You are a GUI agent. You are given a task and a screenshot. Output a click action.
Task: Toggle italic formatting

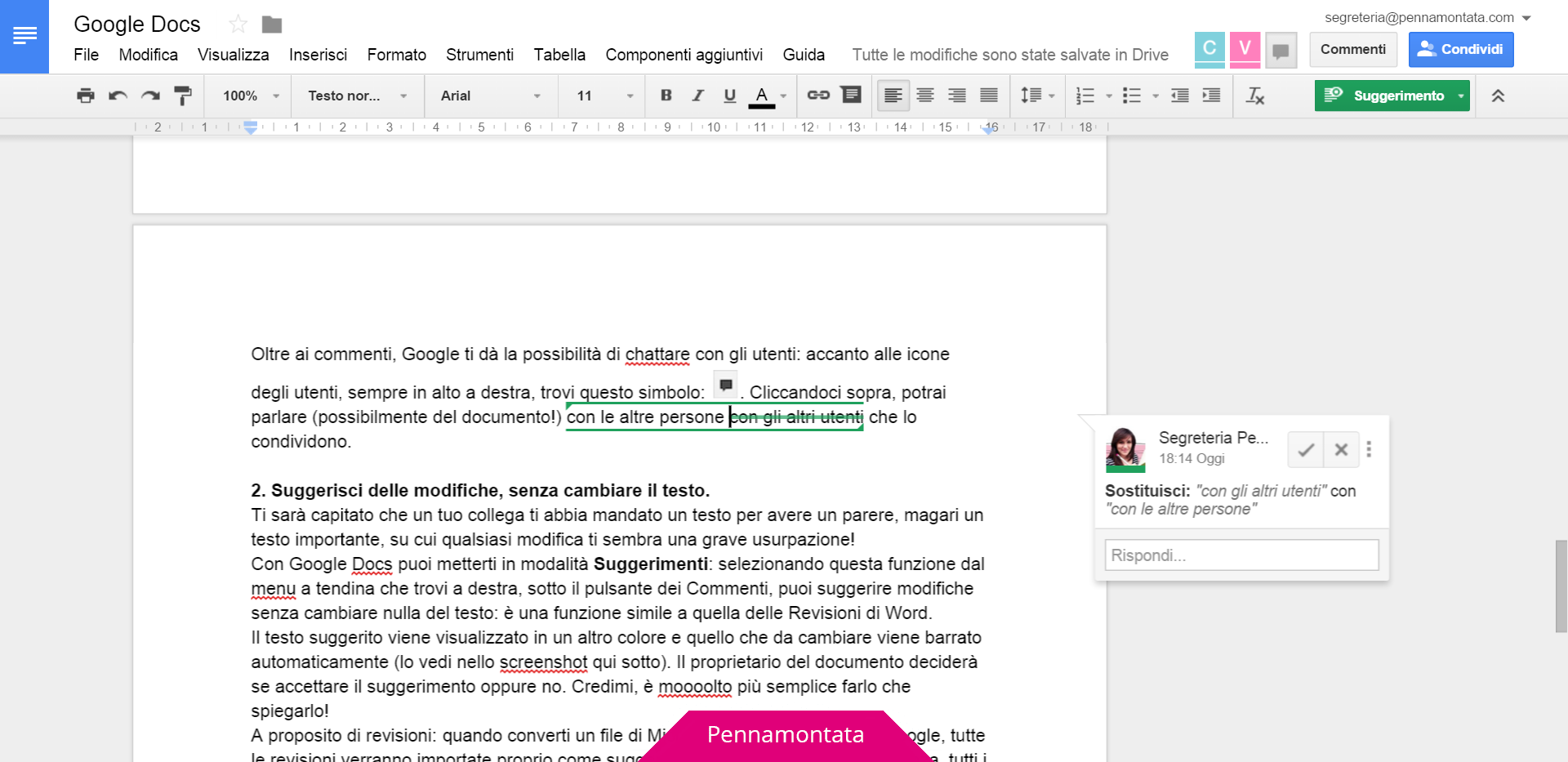697,96
